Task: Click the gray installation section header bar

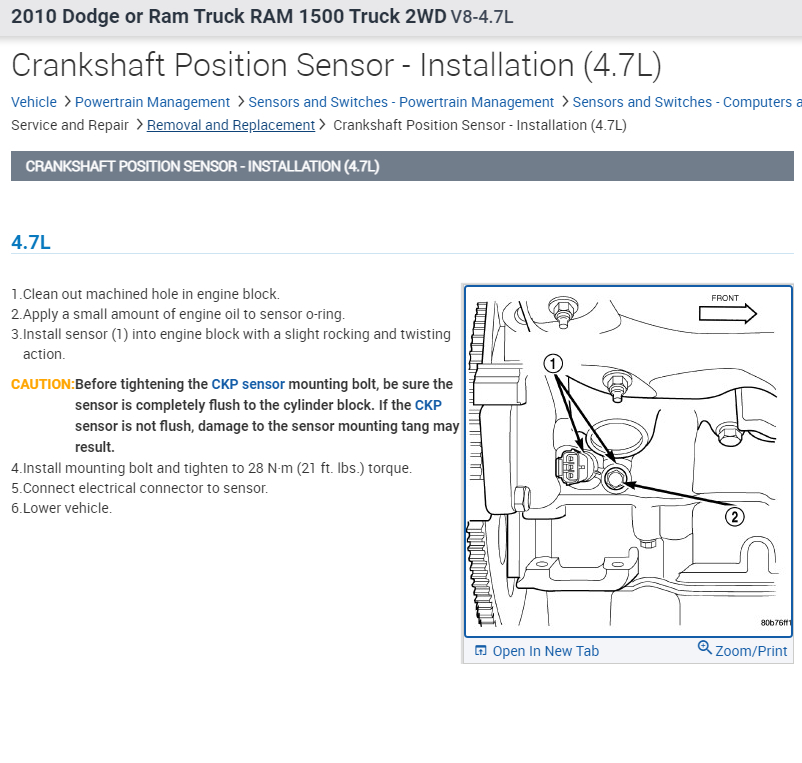Action: click(x=402, y=166)
